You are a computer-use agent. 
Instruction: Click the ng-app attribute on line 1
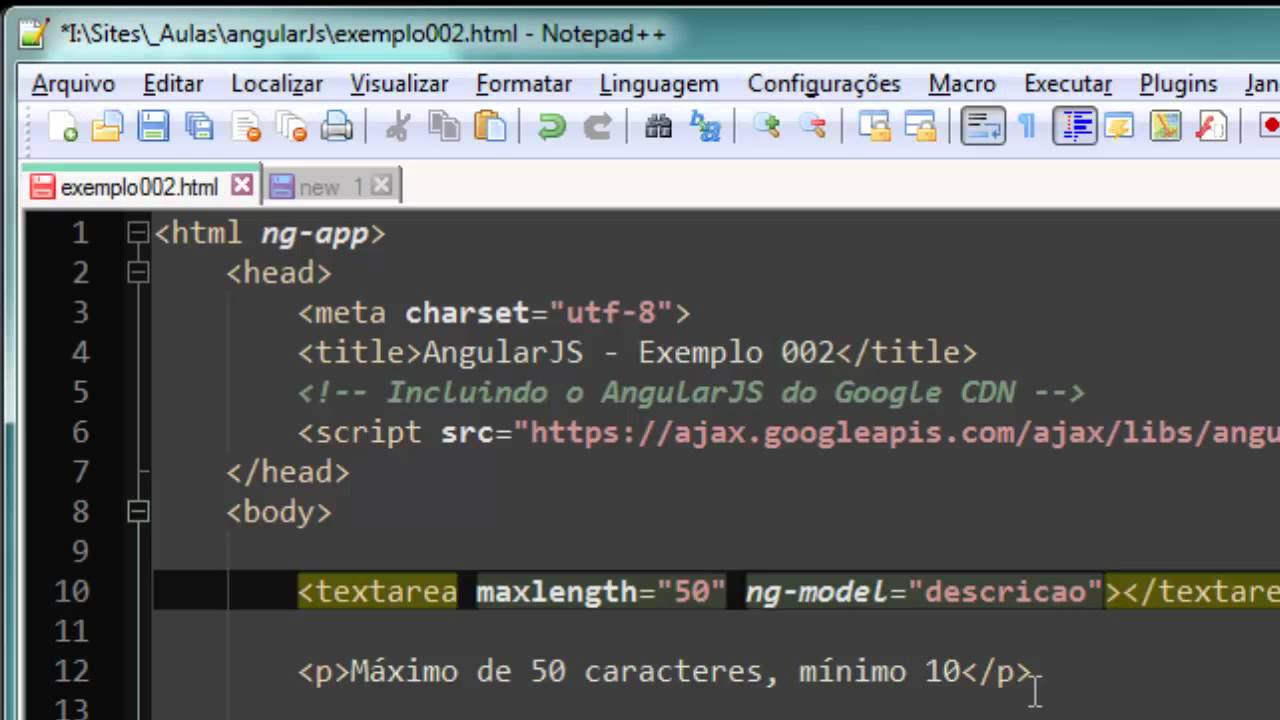314,234
